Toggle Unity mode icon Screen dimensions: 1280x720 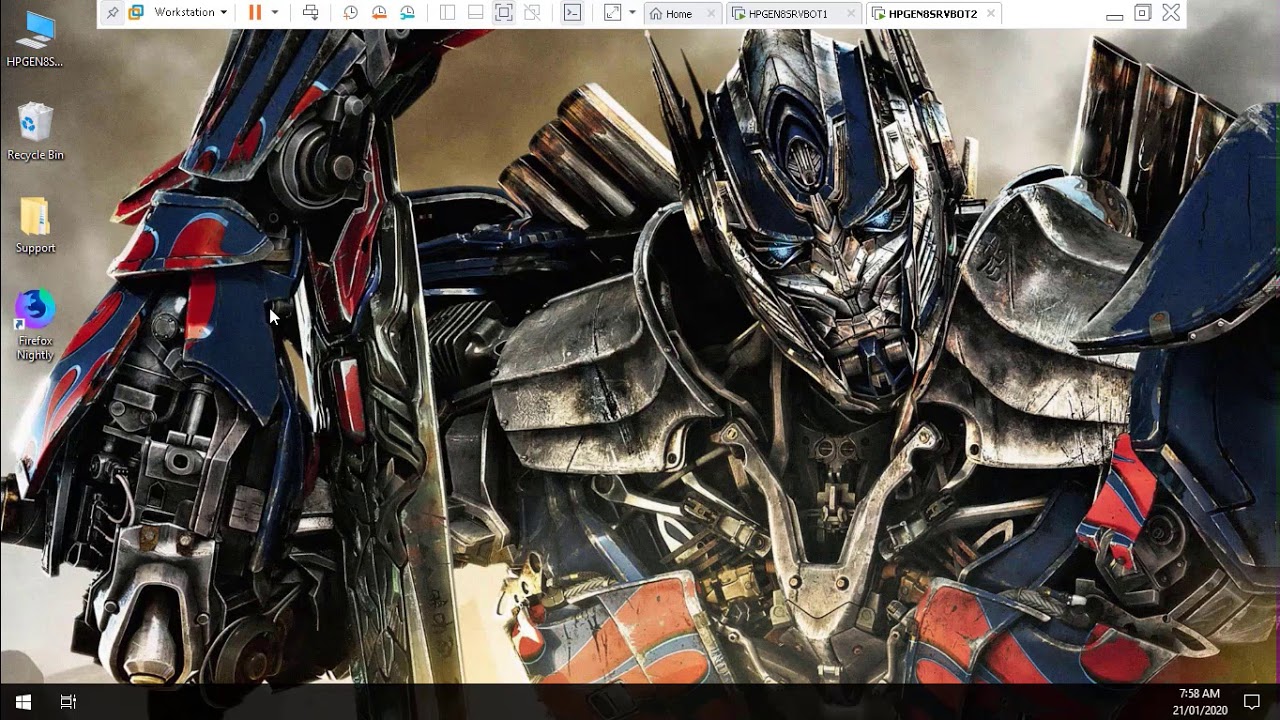pos(533,13)
